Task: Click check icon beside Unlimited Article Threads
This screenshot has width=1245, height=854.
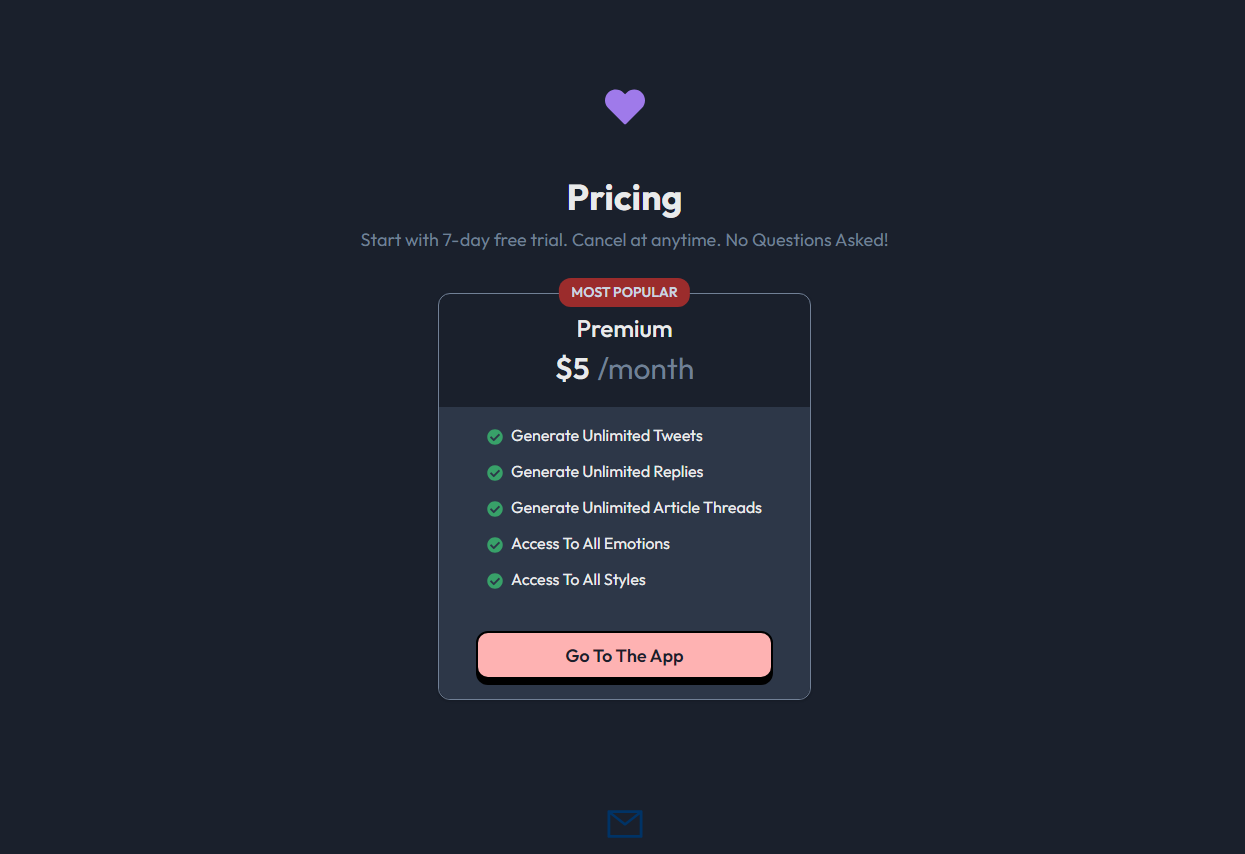Action: pos(494,508)
